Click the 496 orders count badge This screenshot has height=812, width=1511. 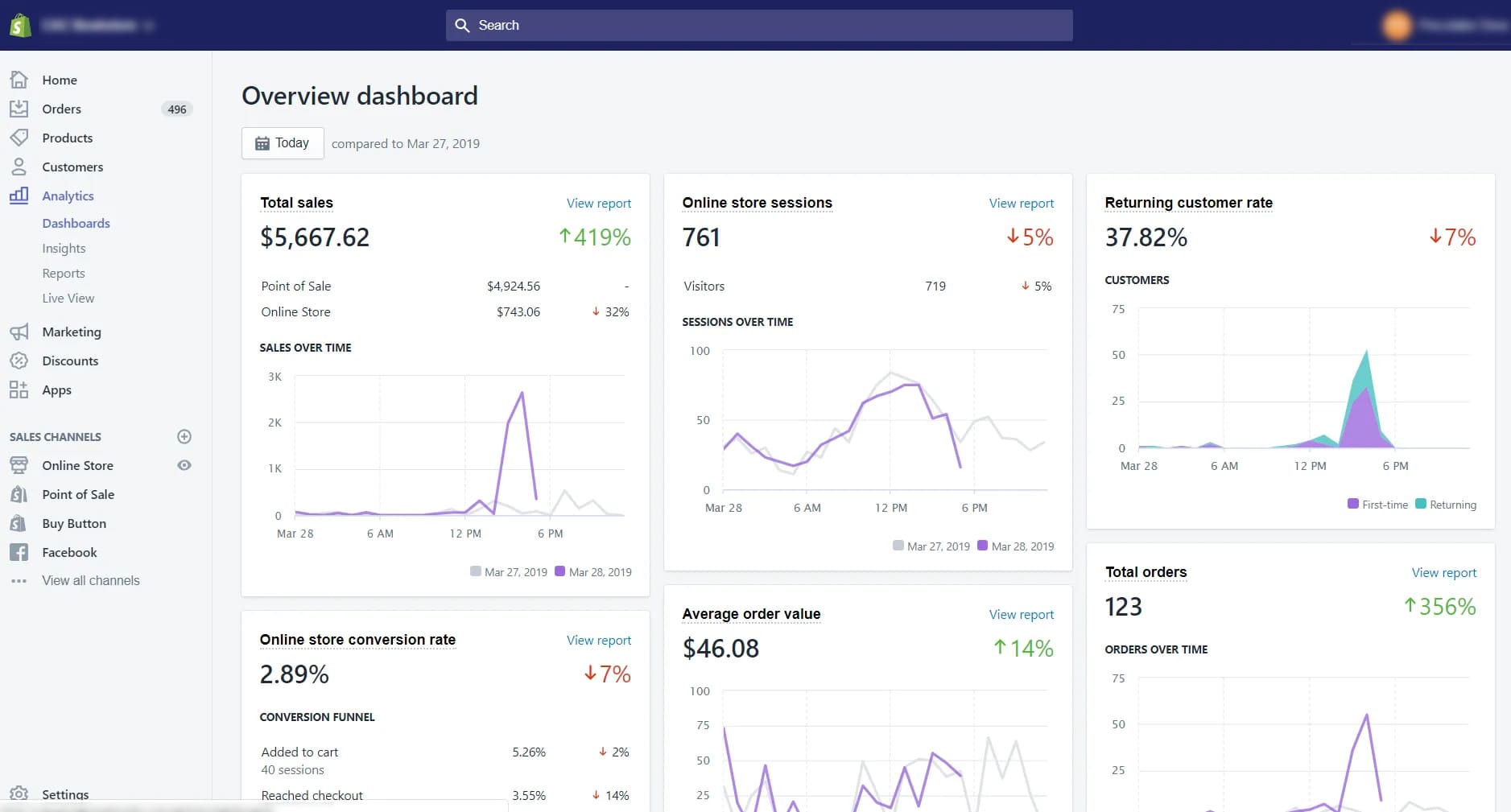coord(177,109)
